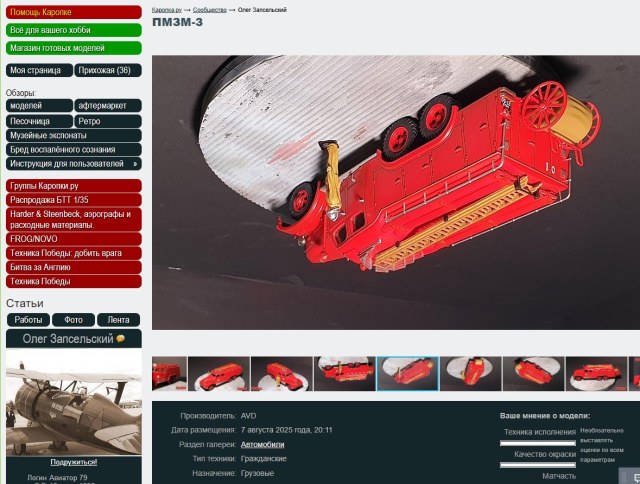The image size is (640, 484).
Task: Set the Техника исполнения rating slider
Action: [538, 442]
